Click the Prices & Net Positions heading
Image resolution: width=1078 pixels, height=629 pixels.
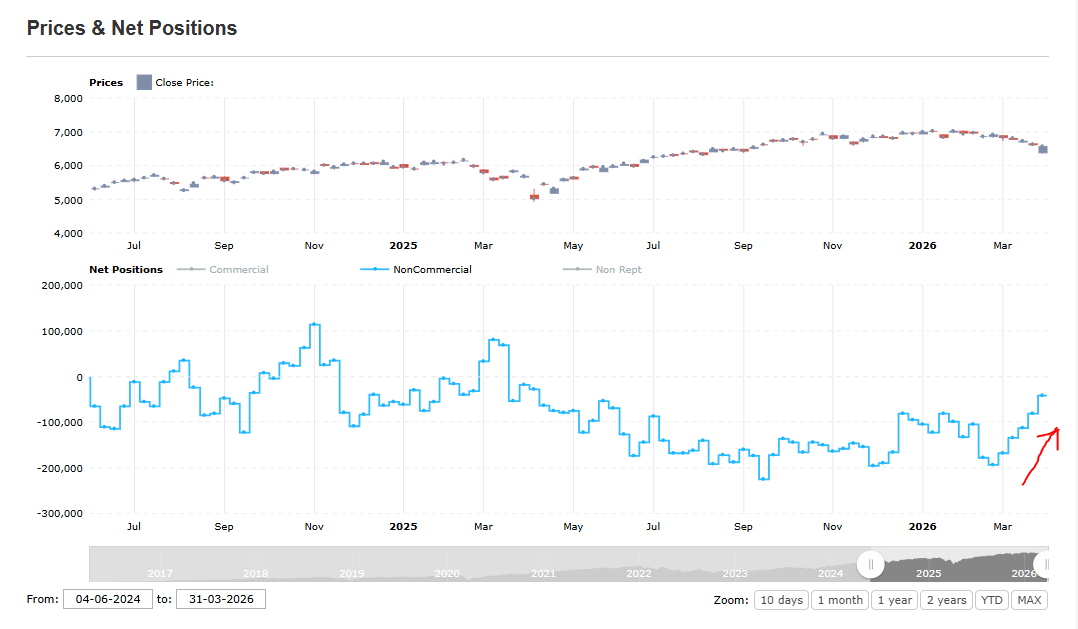[x=132, y=28]
